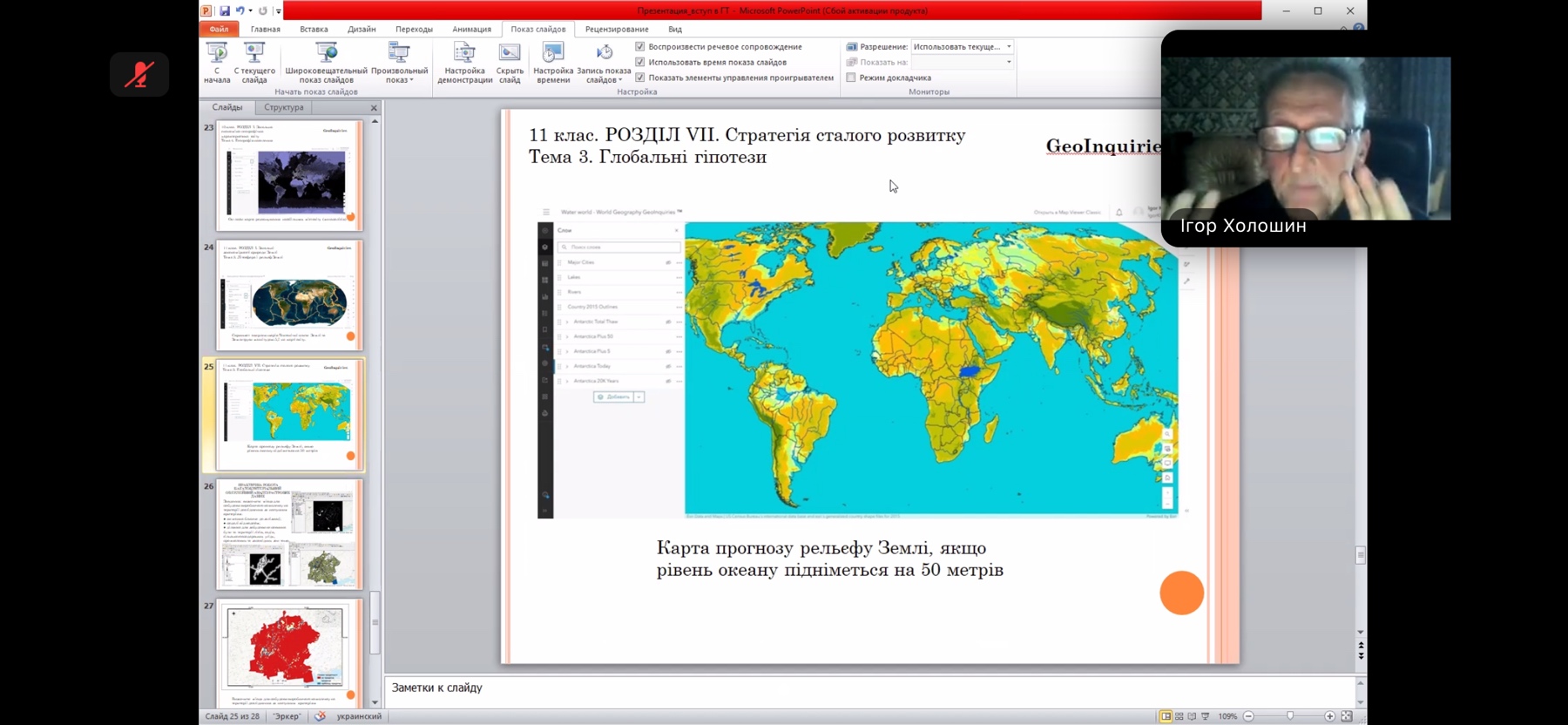
Task: Click the broadcast slide show icon
Action: point(326,53)
